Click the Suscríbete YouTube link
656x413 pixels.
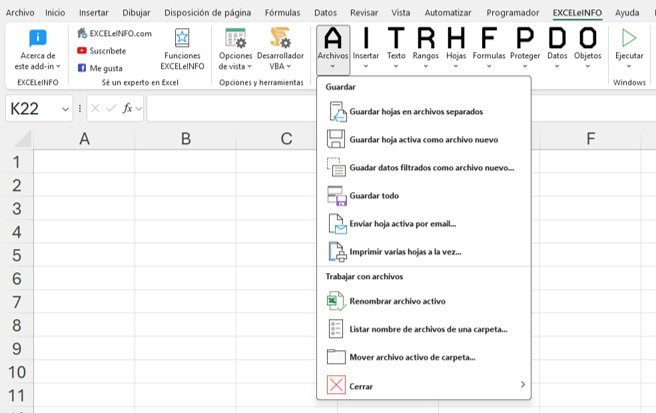[102, 51]
